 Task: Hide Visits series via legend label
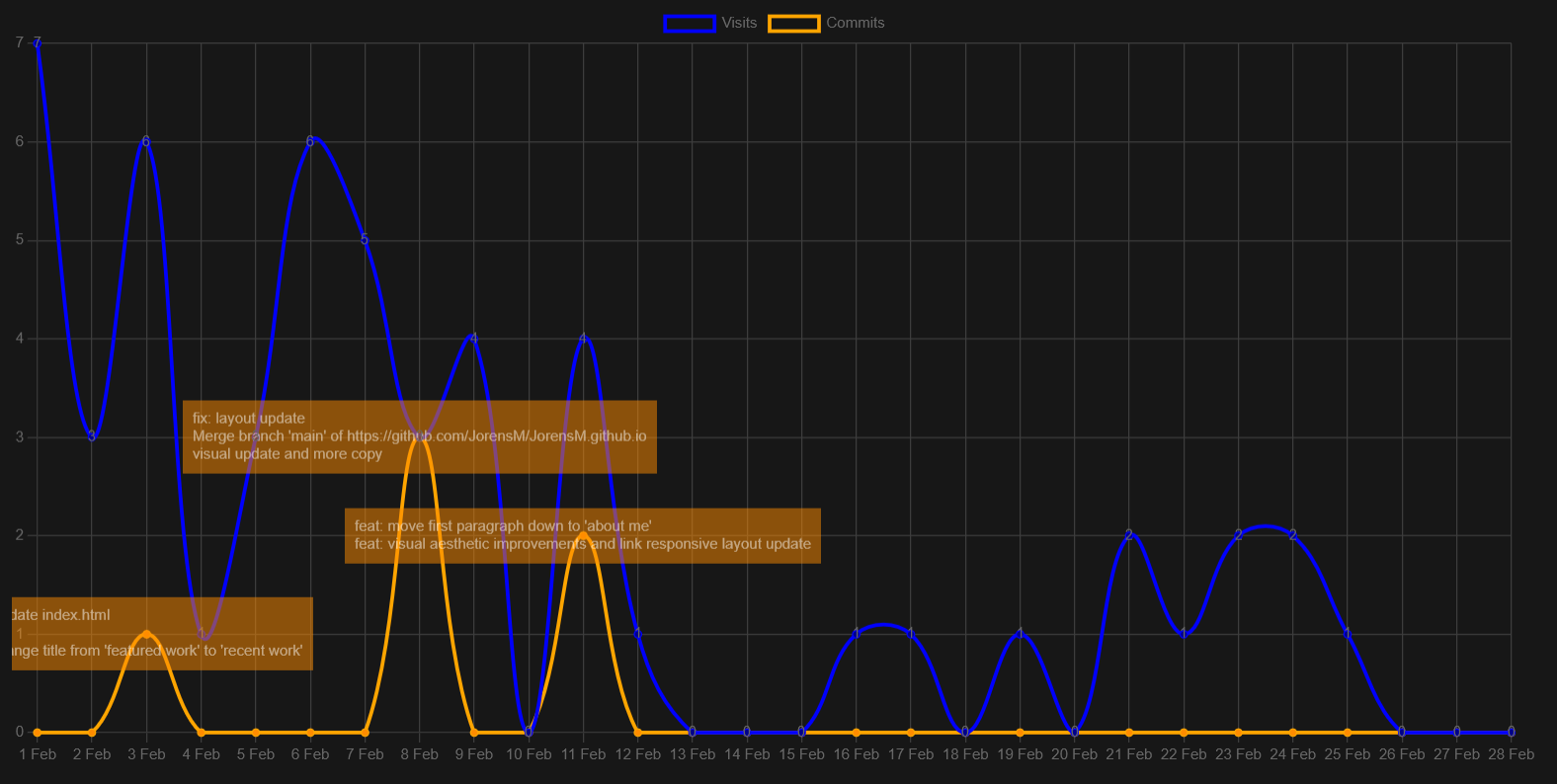pos(739,23)
